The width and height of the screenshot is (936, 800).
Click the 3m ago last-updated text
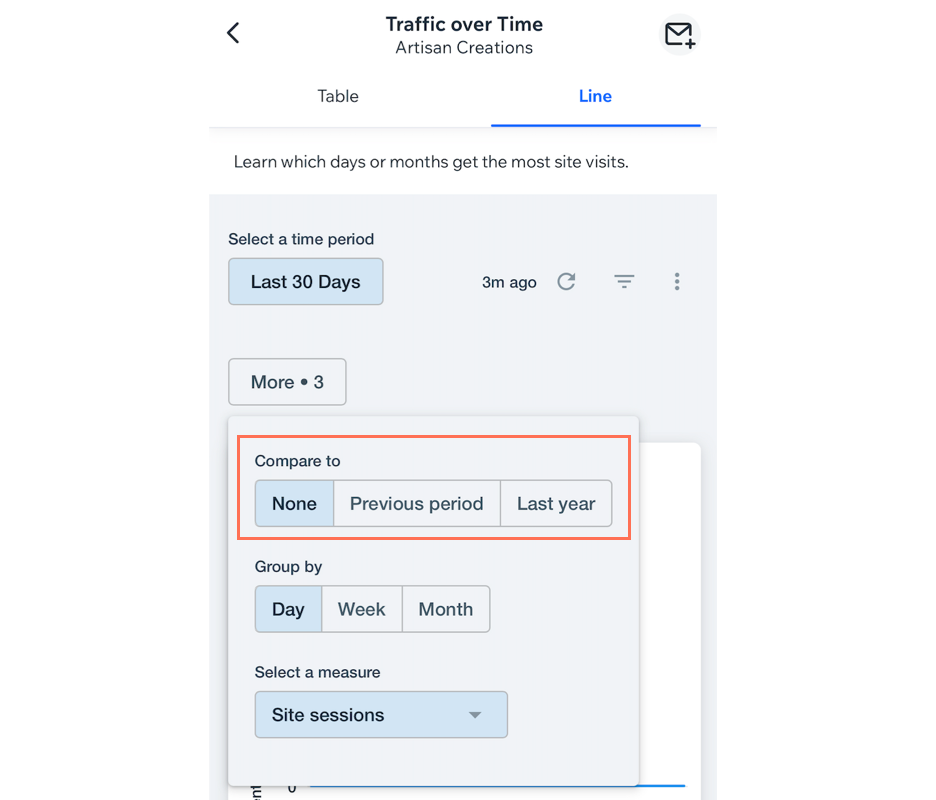pyautogui.click(x=509, y=282)
